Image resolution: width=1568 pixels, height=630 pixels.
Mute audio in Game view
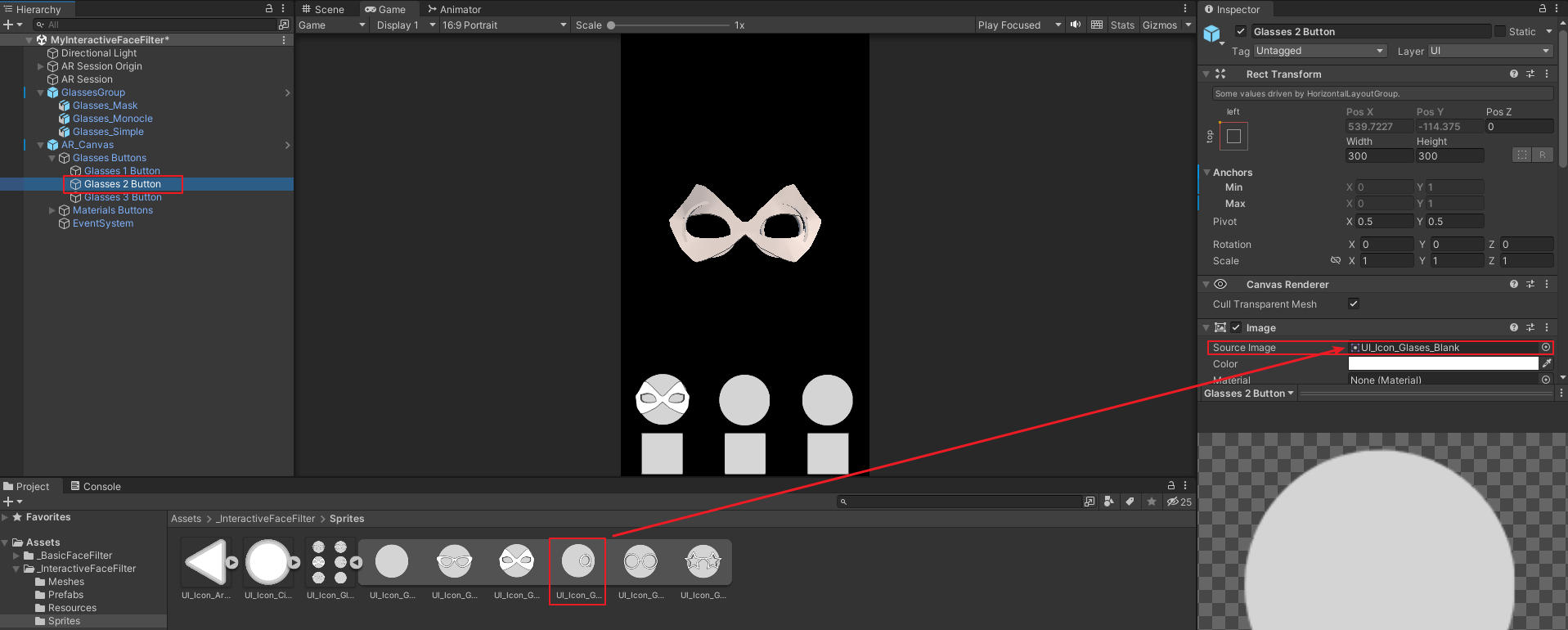point(1076,25)
